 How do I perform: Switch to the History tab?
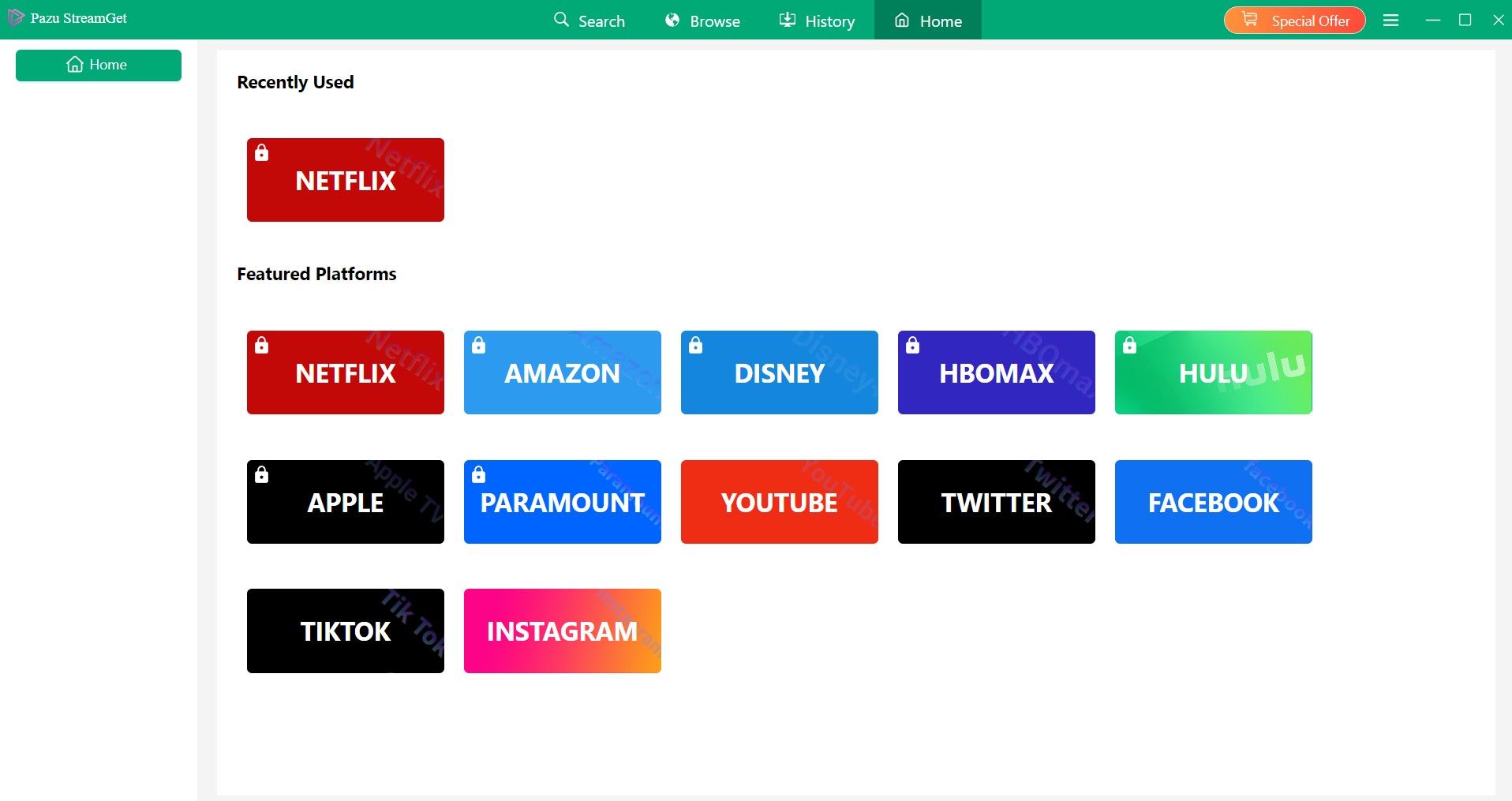point(817,21)
